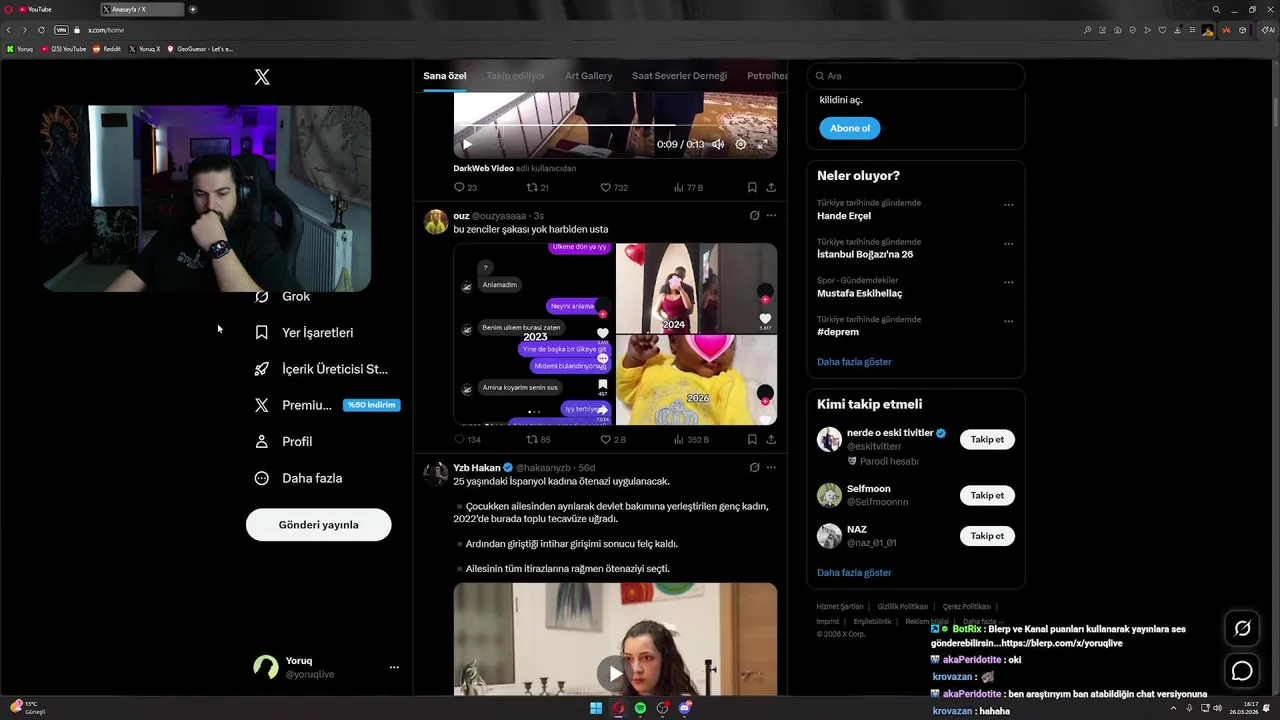This screenshot has height=720, width=1280.
Task: Open ouz's profile avatar
Action: (436, 222)
